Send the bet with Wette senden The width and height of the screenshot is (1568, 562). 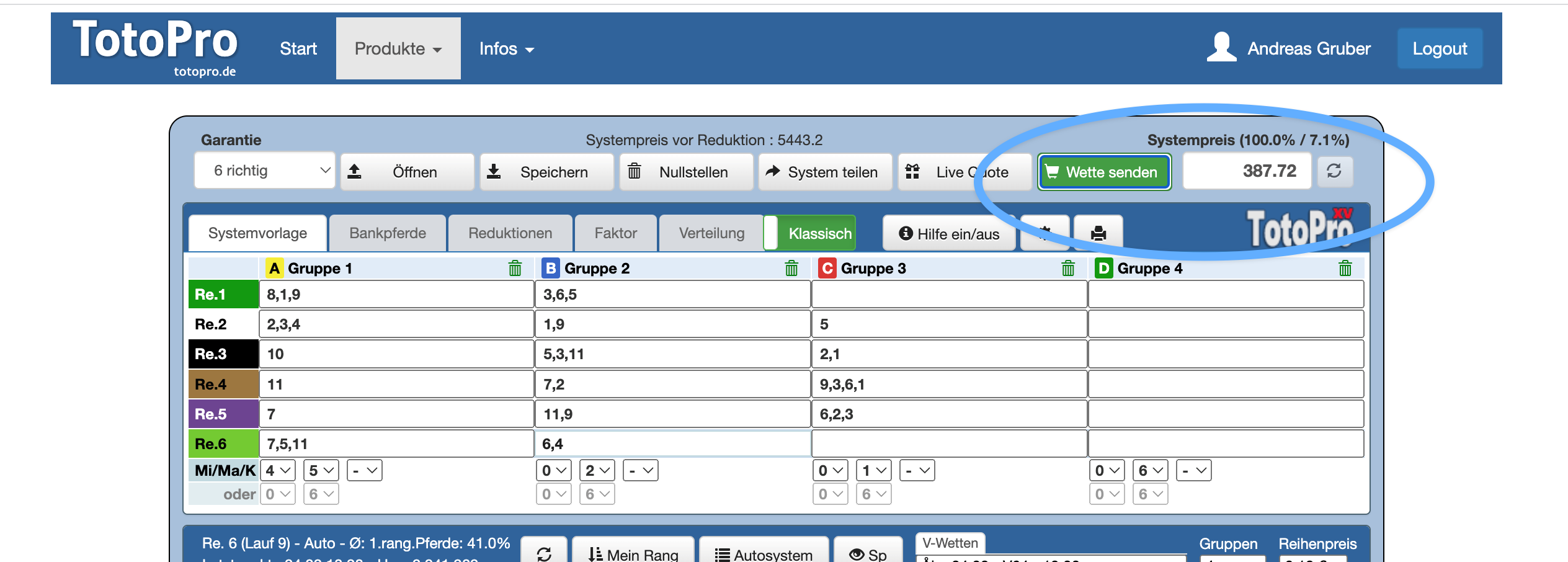click(1104, 172)
